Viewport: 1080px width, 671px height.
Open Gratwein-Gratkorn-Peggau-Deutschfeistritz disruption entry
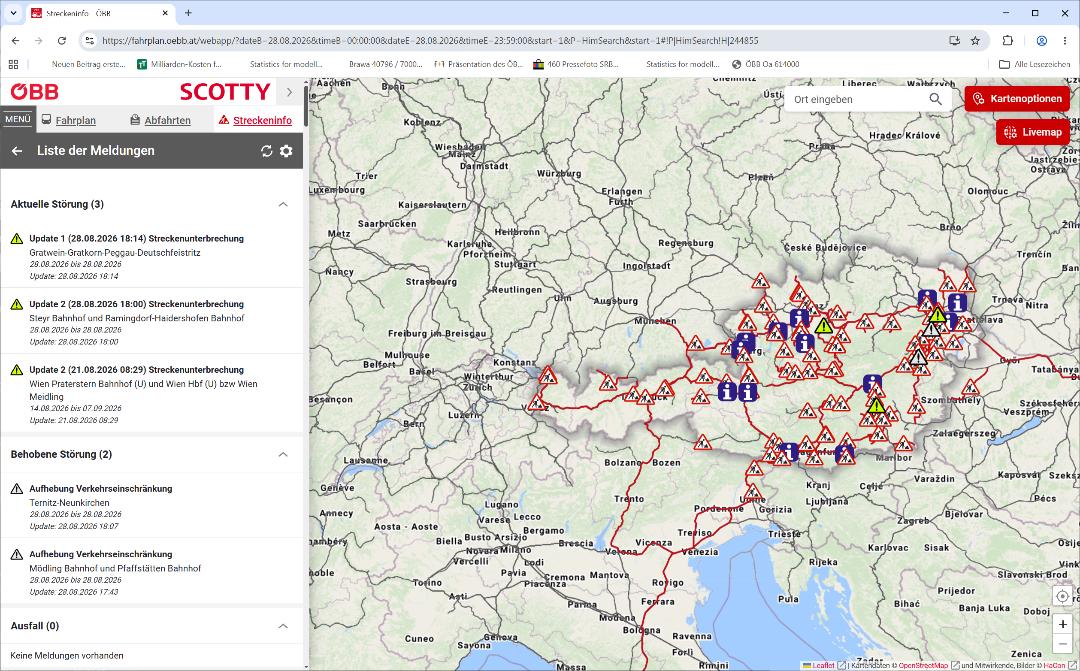[x=152, y=256]
